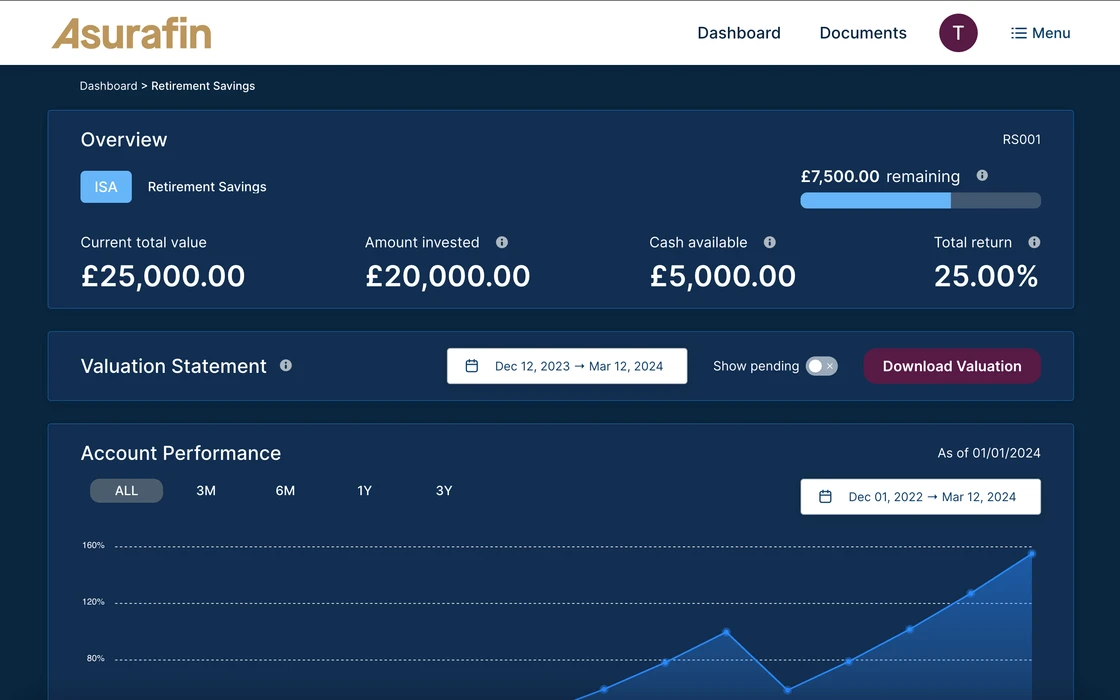Select the 3M performance range
This screenshot has height=700, width=1120.
click(x=206, y=491)
